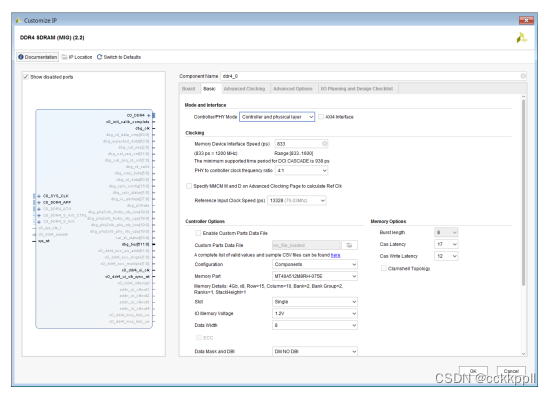Expand the C0_DDR4 interface plus icon
Screen dimensions: 551x395
pyautogui.click(x=149, y=115)
